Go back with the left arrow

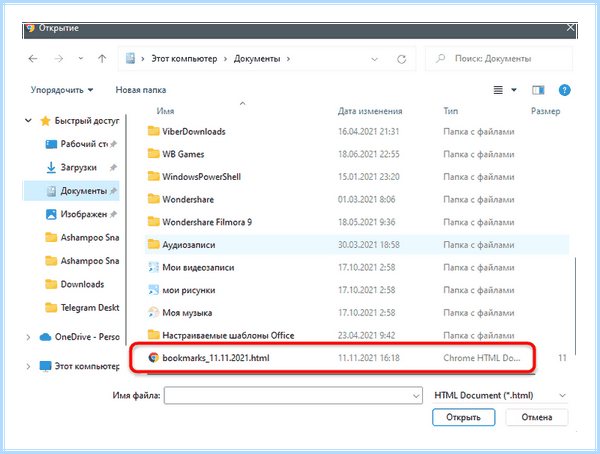pos(33,59)
